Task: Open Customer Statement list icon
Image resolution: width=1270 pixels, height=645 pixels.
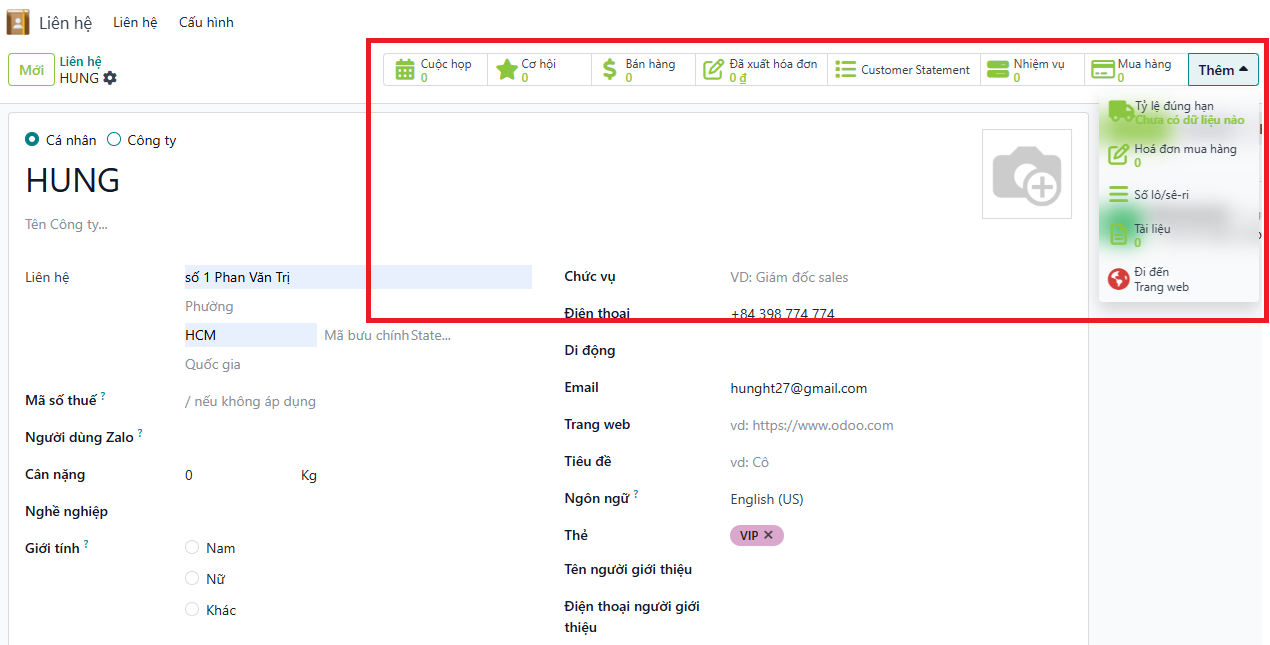Action: 846,70
